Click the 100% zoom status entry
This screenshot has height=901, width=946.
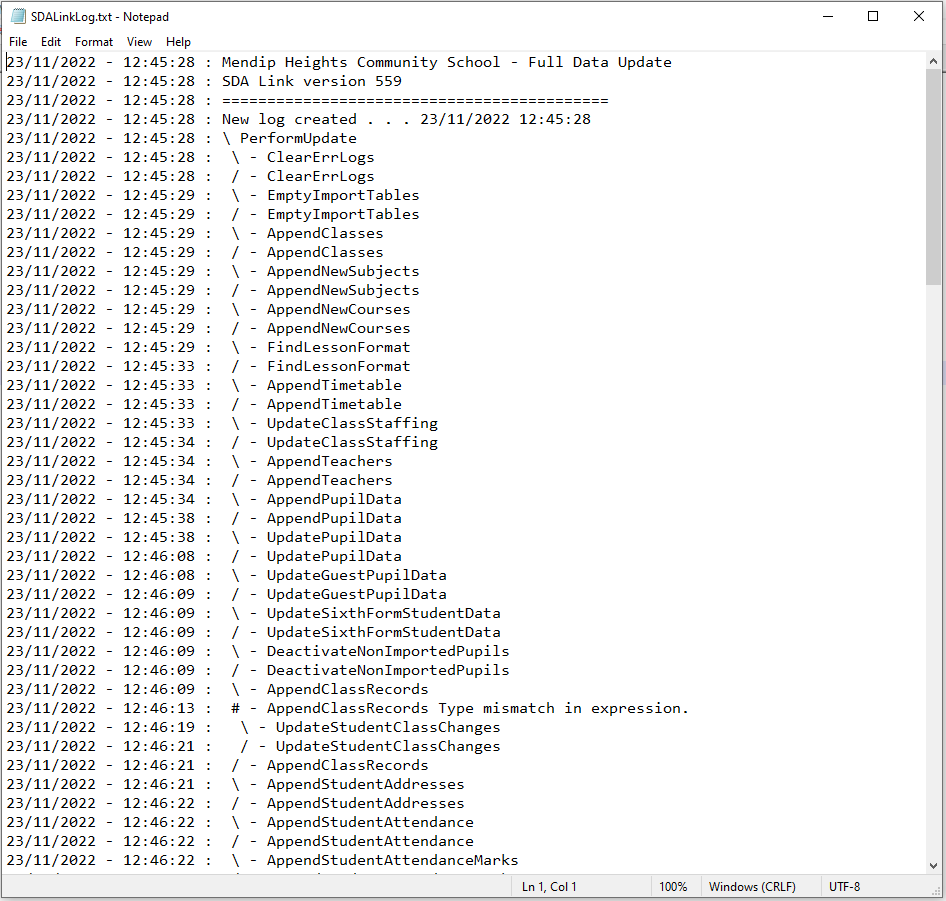coord(673,887)
